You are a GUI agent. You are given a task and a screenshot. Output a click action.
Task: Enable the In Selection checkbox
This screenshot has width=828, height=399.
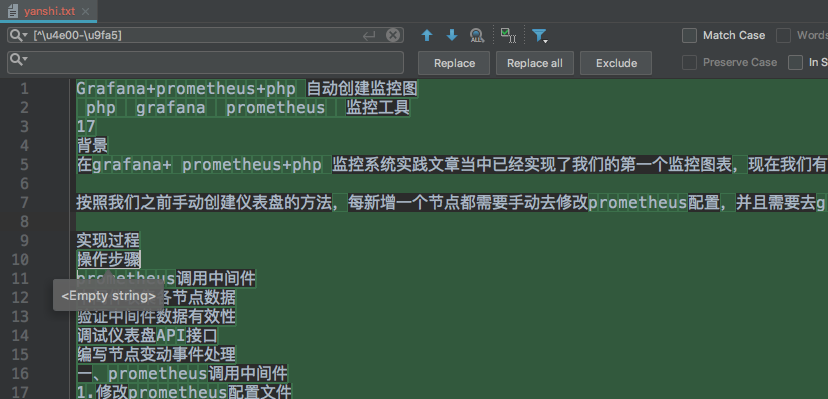[x=795, y=62]
